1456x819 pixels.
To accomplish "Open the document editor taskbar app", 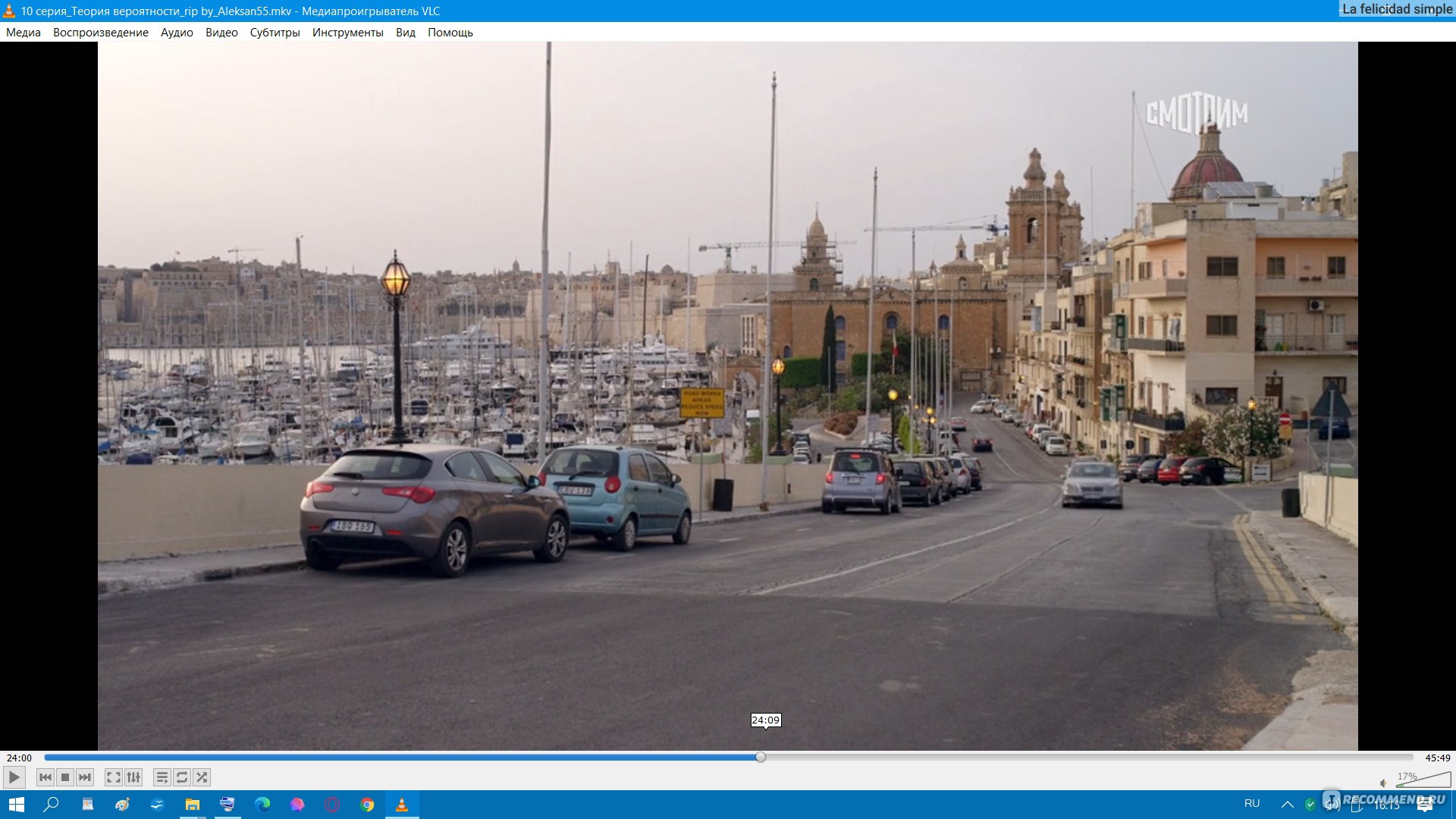I will tap(87, 805).
